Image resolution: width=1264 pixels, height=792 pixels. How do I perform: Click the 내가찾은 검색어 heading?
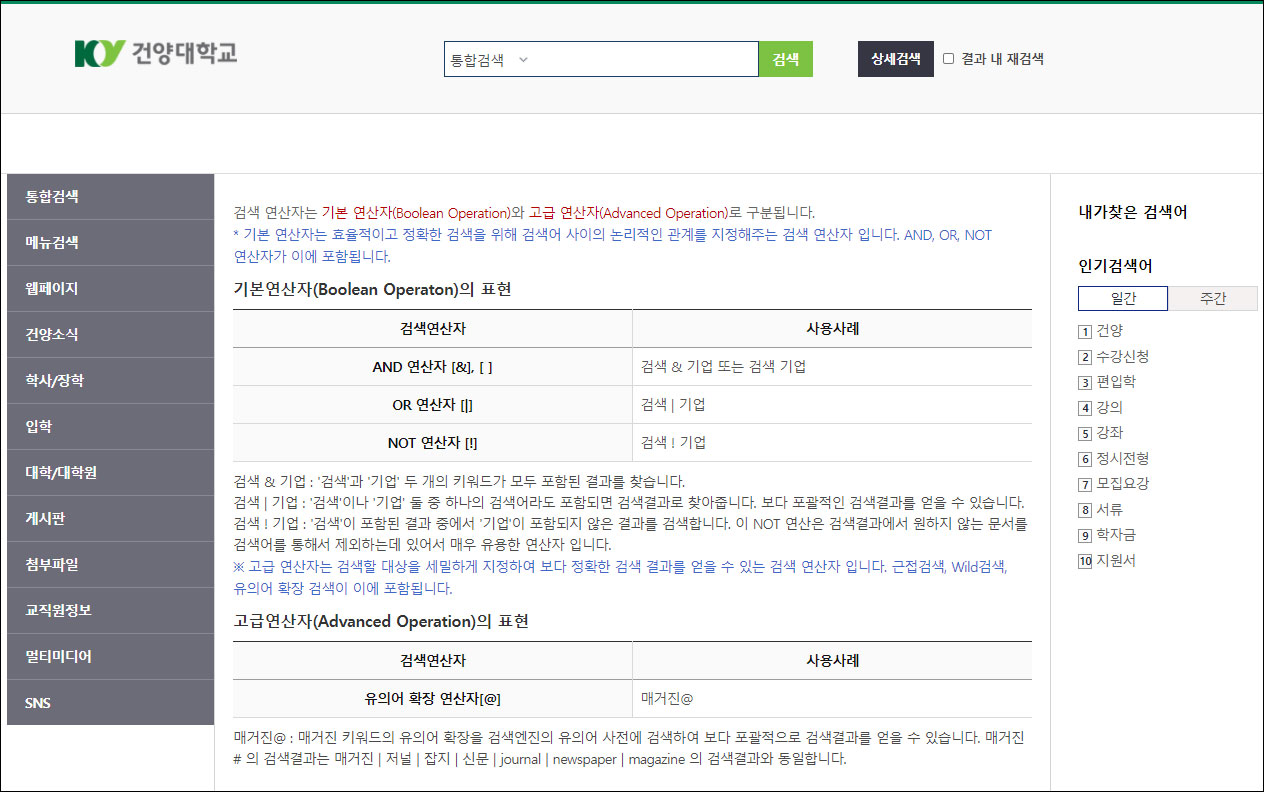1132,212
